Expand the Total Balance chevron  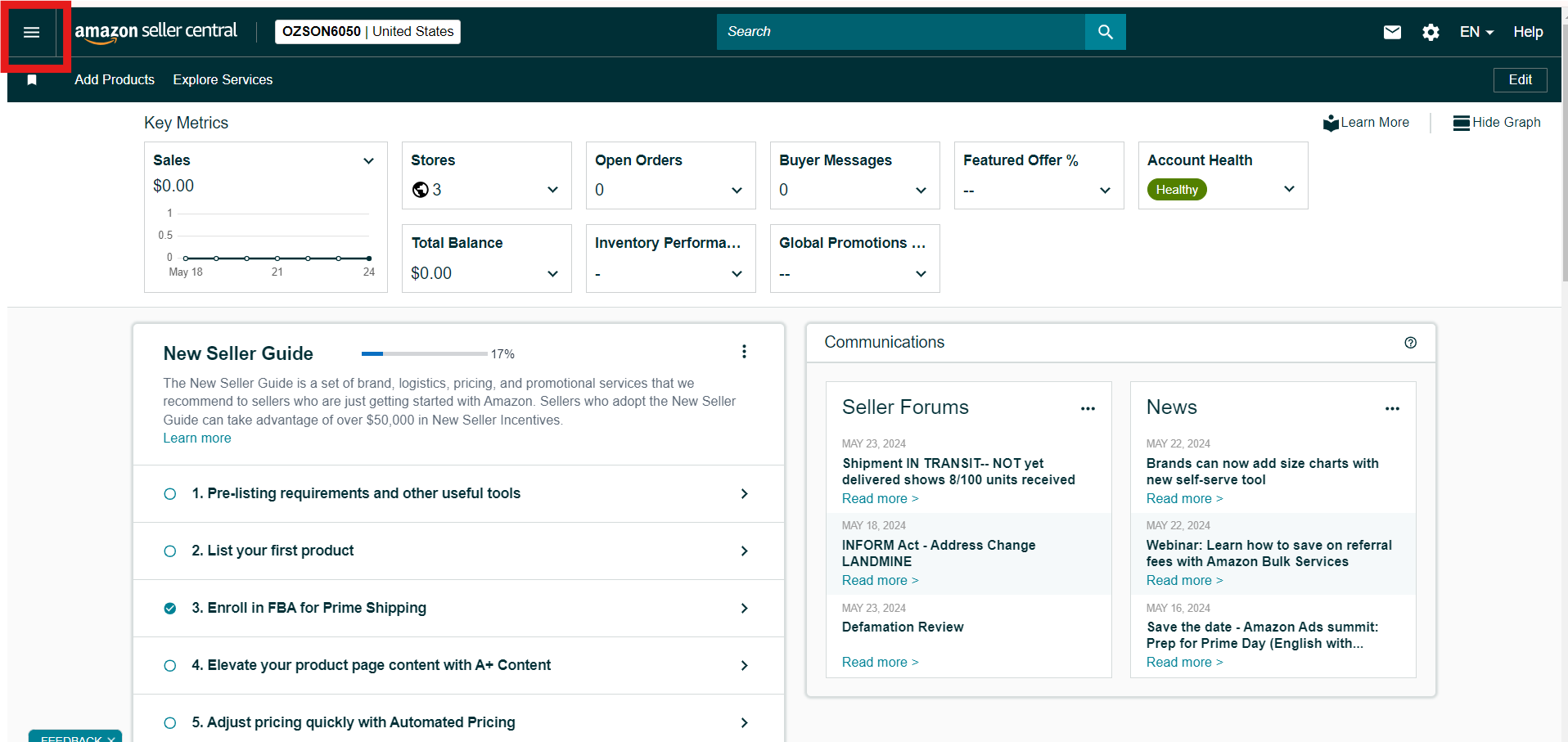[x=552, y=274]
